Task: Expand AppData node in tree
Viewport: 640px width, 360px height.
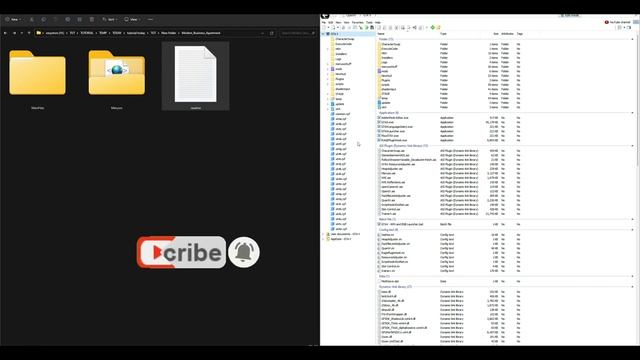Action: pos(324,239)
